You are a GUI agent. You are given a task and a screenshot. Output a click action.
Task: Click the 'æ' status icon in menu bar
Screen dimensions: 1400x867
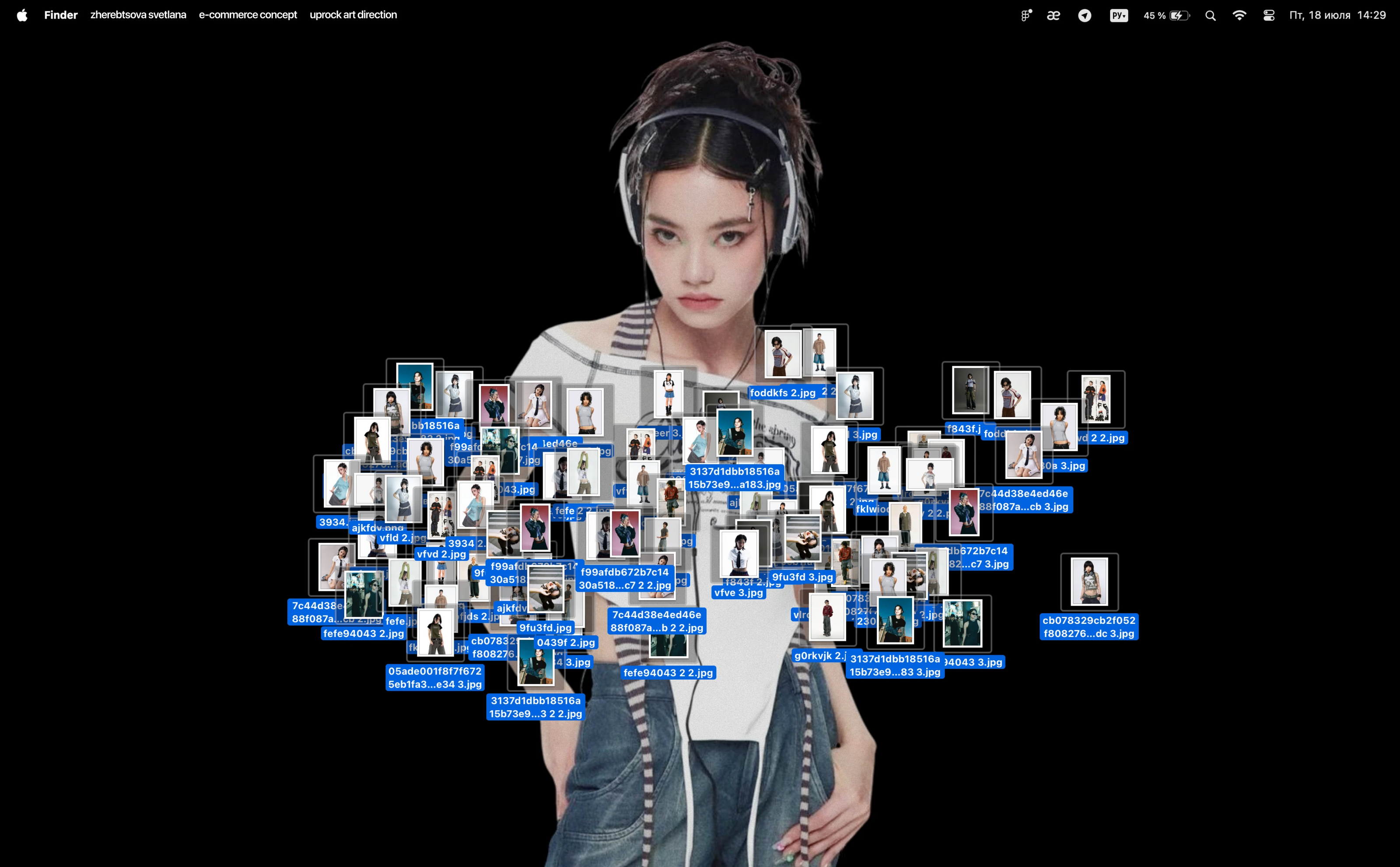[x=1053, y=15]
